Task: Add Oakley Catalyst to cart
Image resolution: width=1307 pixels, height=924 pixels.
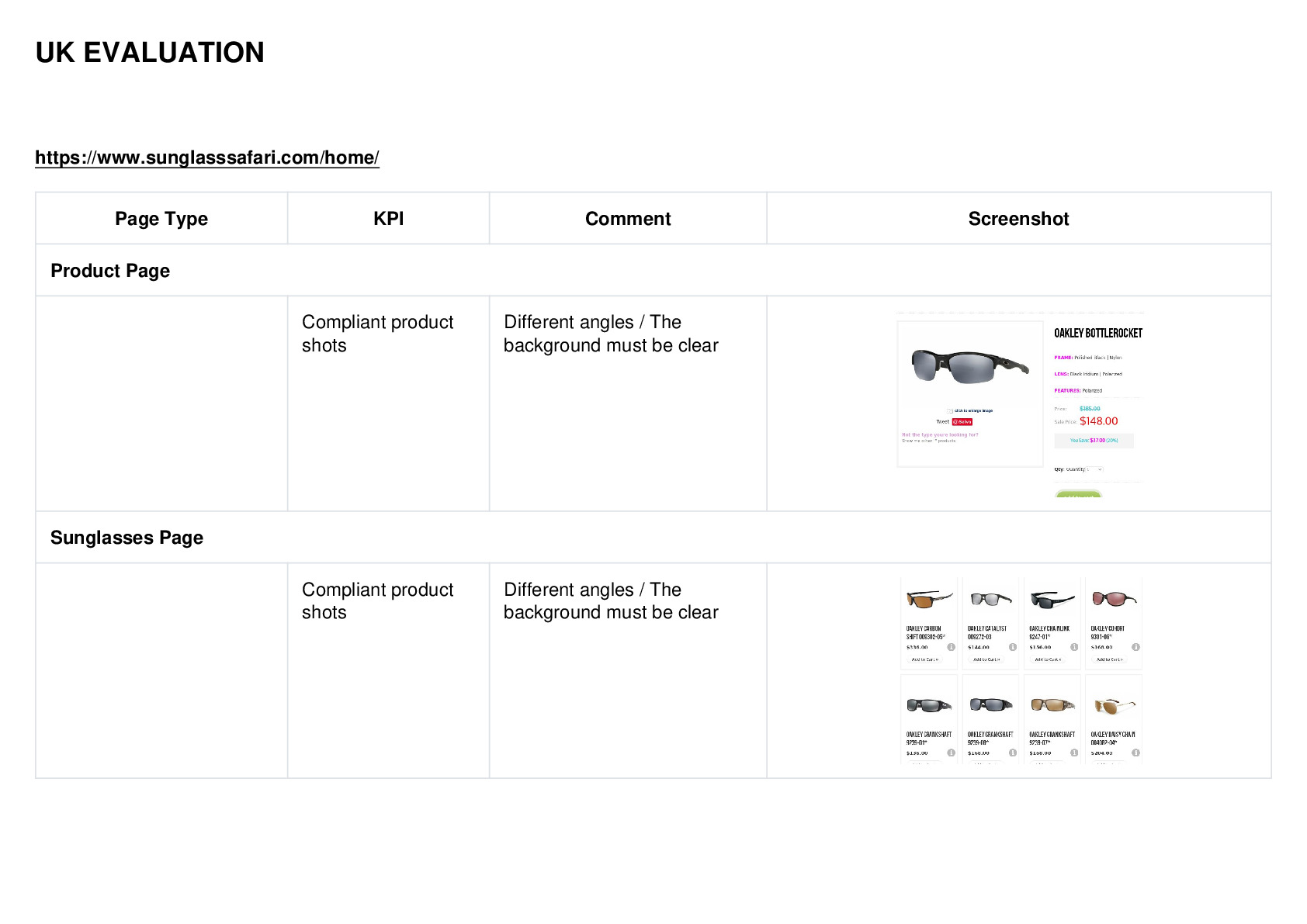Action: click(986, 659)
